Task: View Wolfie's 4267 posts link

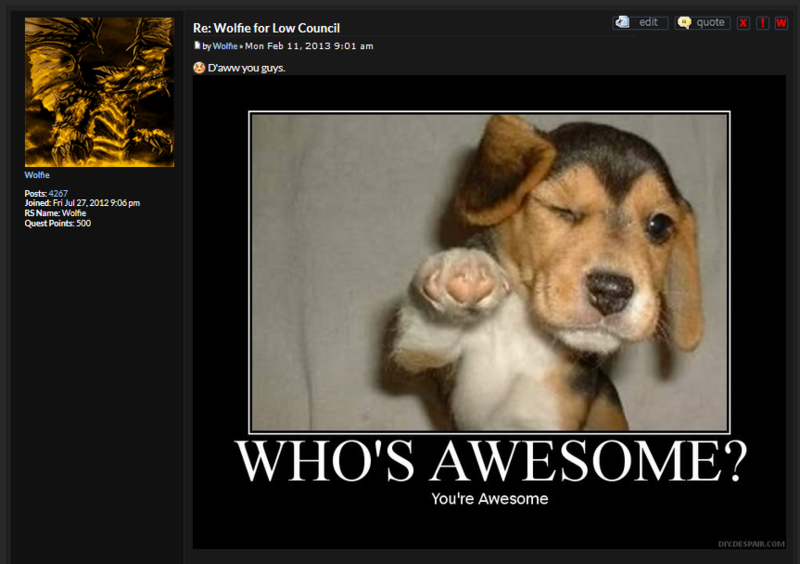Action: pyautogui.click(x=58, y=193)
